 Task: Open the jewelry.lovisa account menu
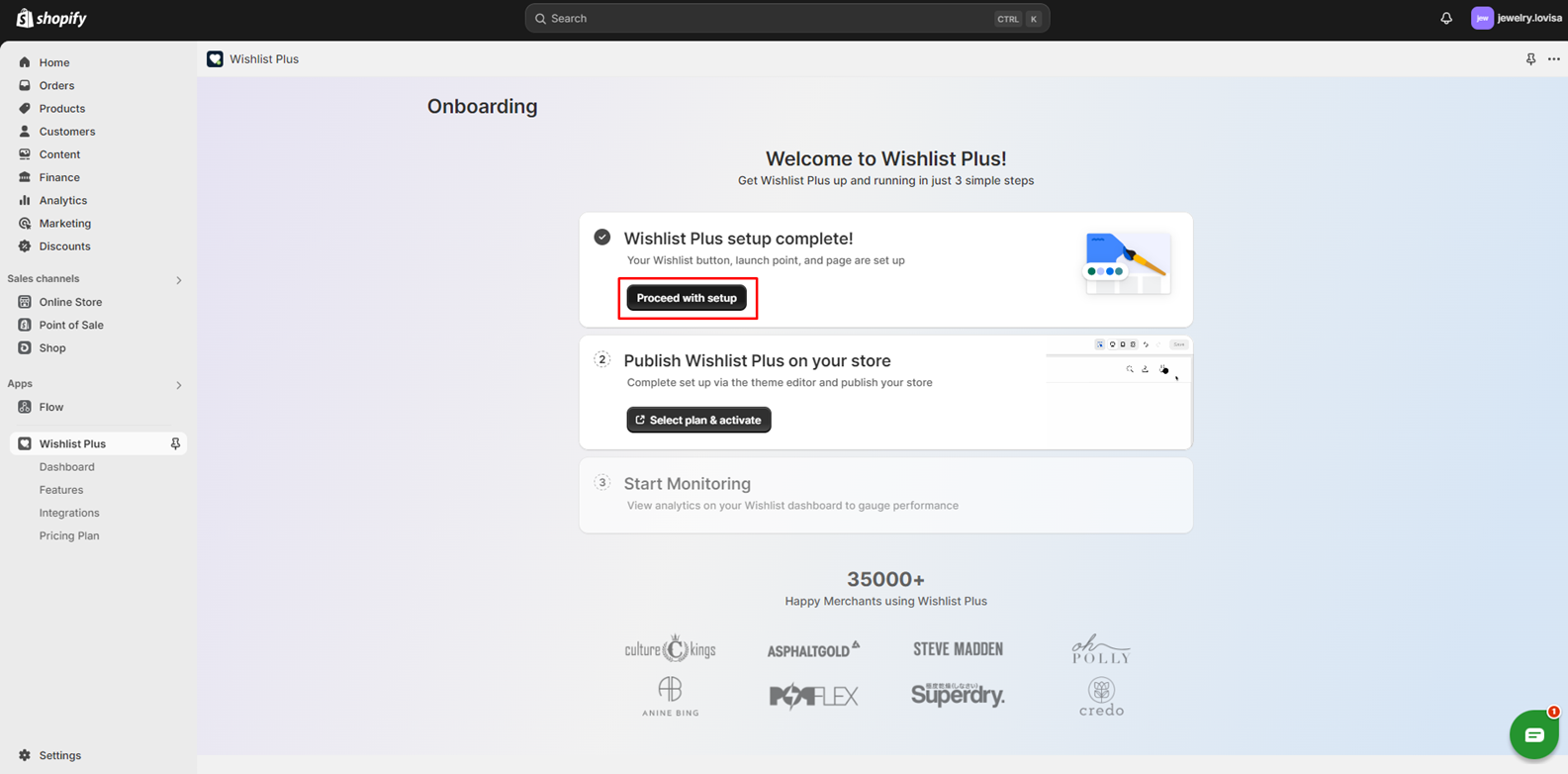click(1517, 18)
